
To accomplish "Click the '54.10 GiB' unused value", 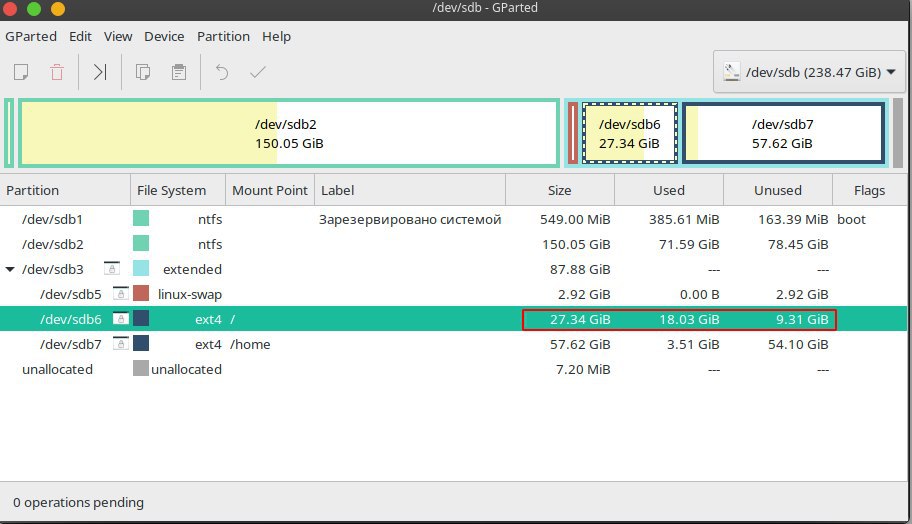I will click(798, 344).
